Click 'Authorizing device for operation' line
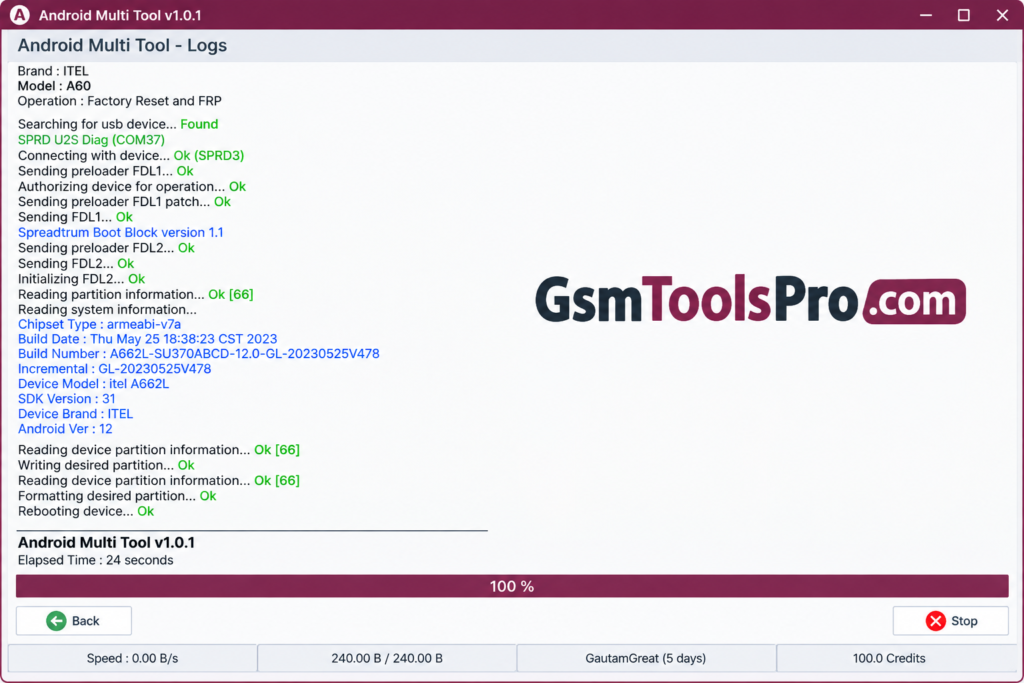This screenshot has height=683, width=1024. click(x=132, y=187)
